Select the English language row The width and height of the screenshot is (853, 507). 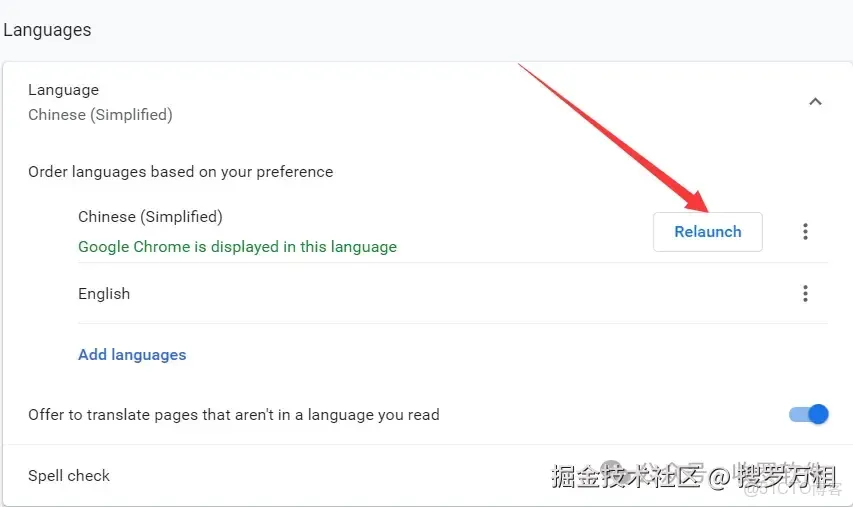point(453,294)
